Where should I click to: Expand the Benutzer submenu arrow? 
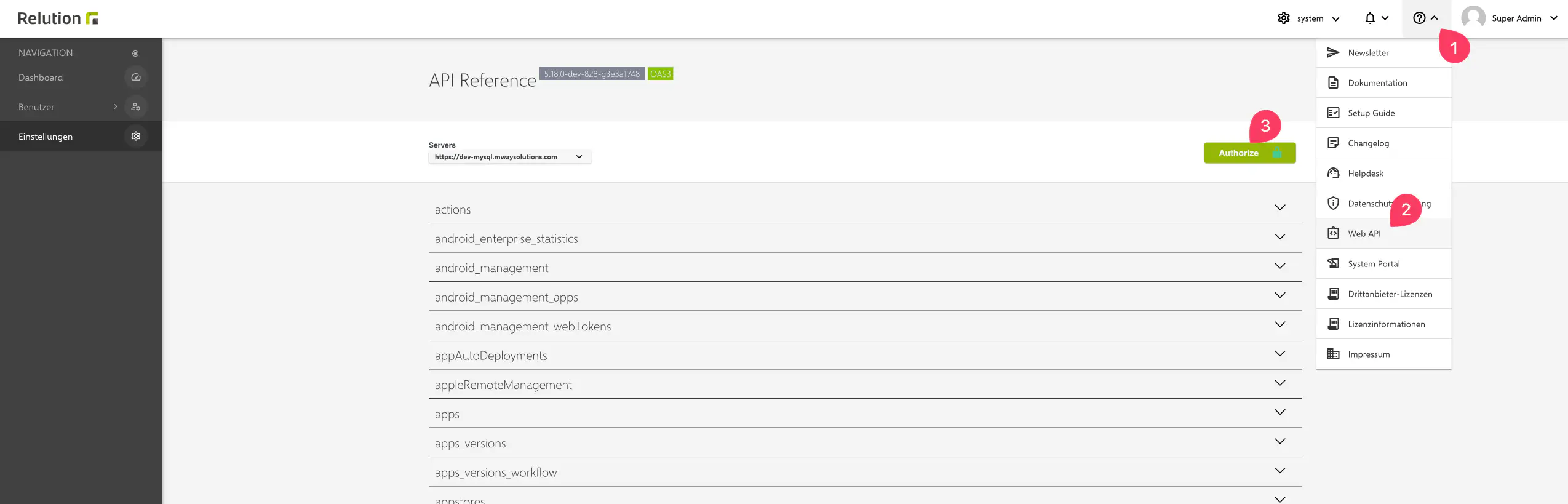[x=116, y=107]
